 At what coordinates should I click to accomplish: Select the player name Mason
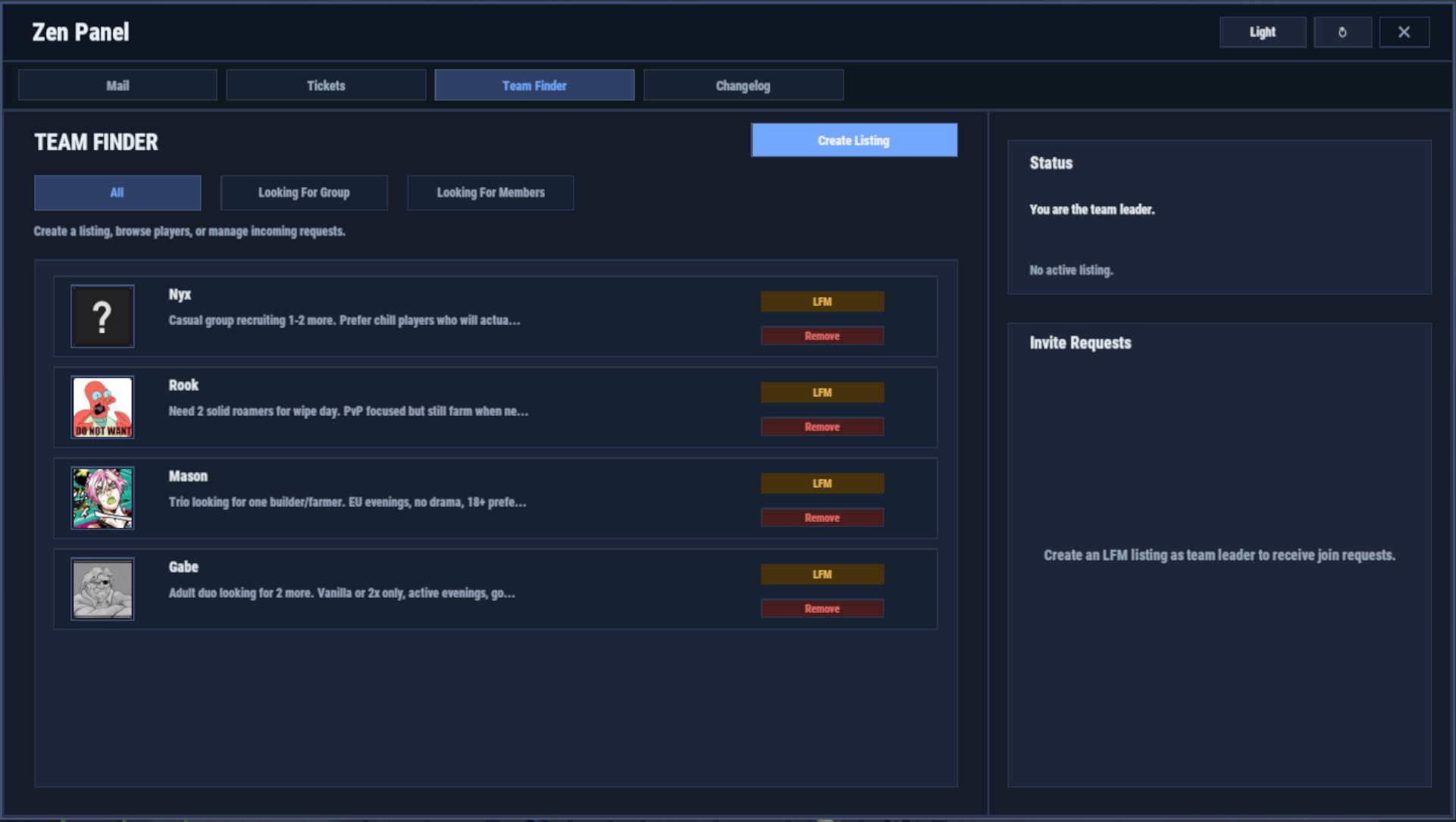click(188, 476)
